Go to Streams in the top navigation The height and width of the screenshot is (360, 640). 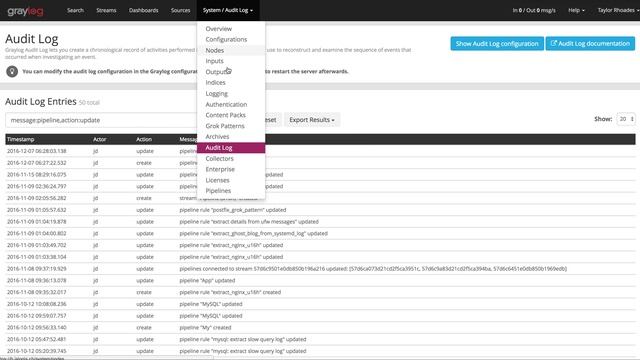106,10
